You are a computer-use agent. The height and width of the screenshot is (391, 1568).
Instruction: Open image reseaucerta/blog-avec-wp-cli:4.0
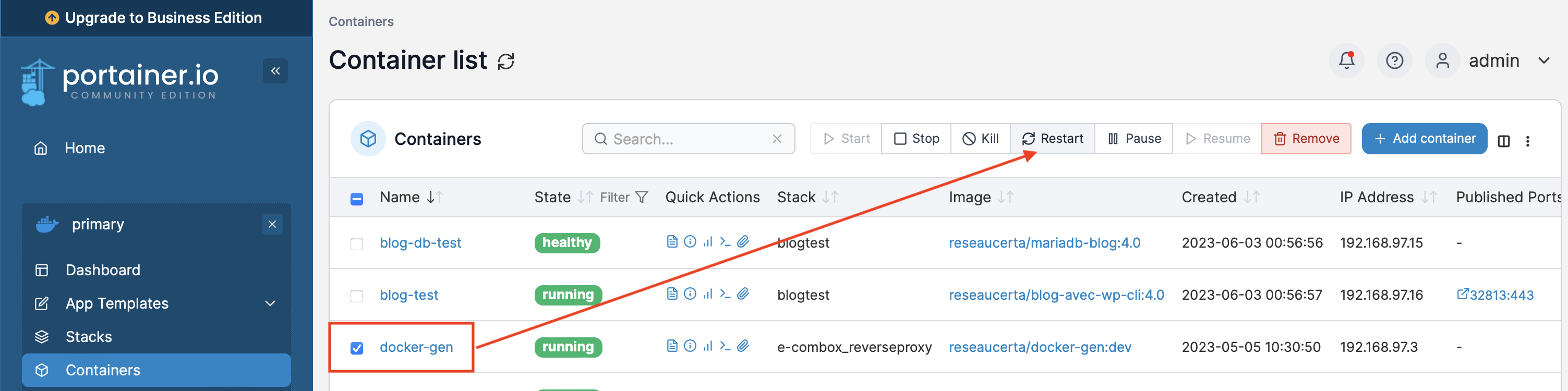(x=1056, y=296)
